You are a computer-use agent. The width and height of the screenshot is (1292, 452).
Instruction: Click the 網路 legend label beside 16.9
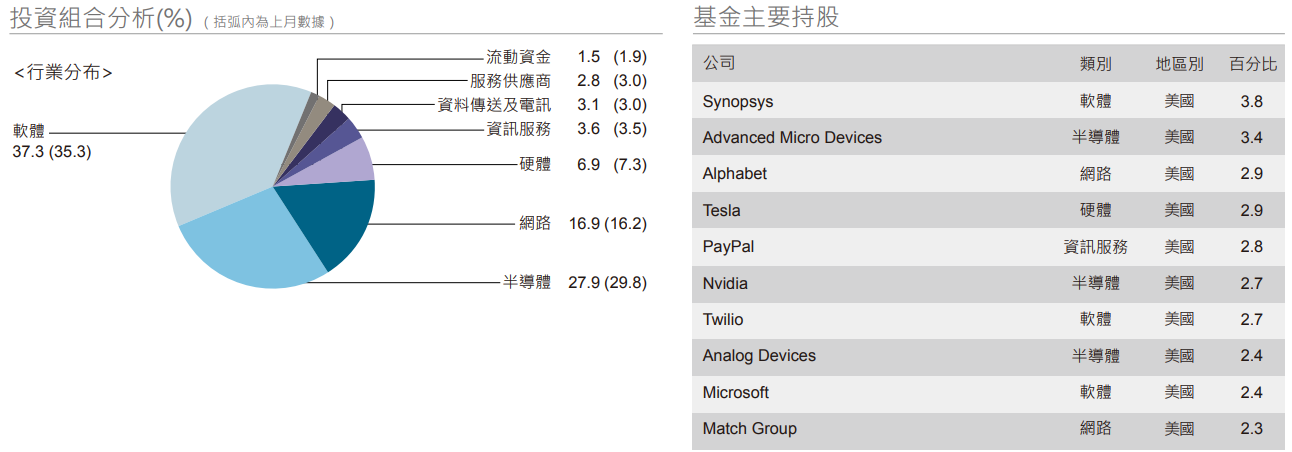[535, 223]
